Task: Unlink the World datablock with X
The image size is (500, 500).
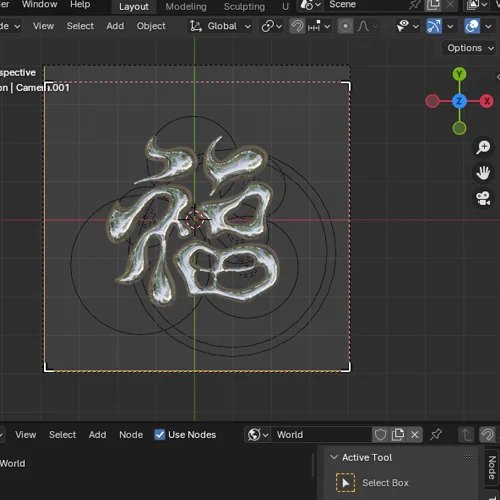Action: click(415, 435)
